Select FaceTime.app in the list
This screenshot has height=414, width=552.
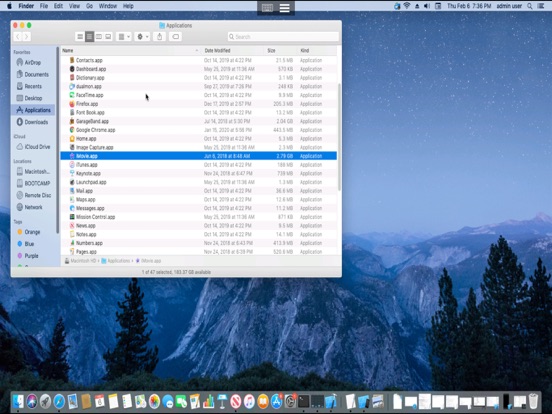pyautogui.click(x=199, y=95)
